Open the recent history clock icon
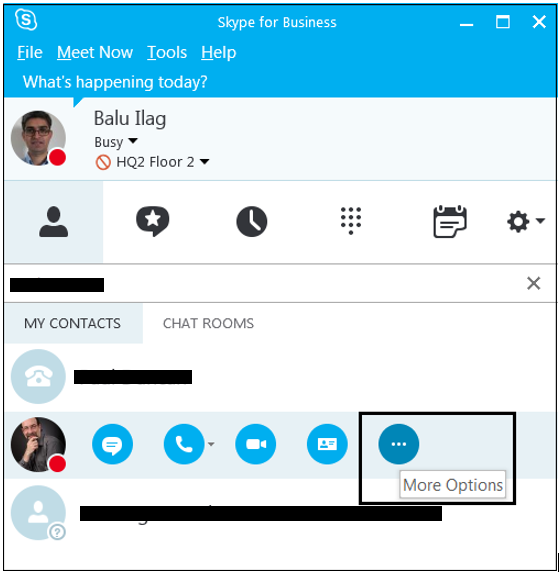 252,221
